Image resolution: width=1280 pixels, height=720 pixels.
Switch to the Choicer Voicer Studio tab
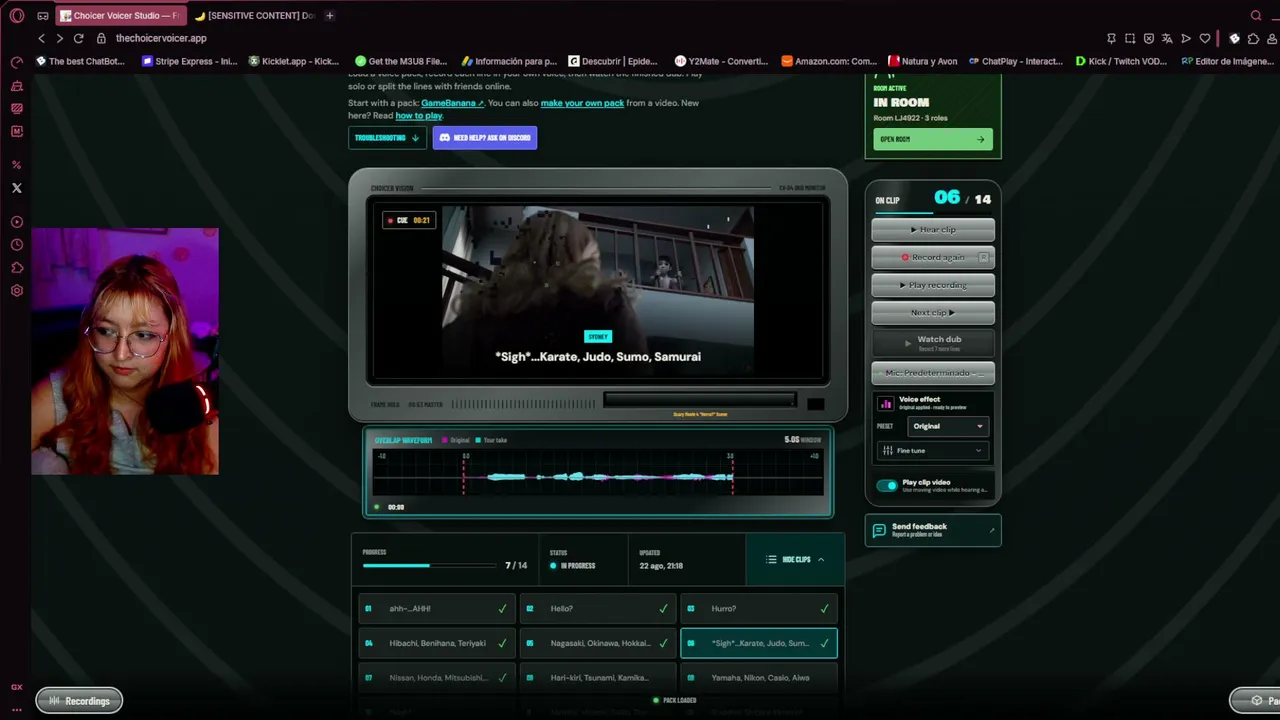(119, 15)
